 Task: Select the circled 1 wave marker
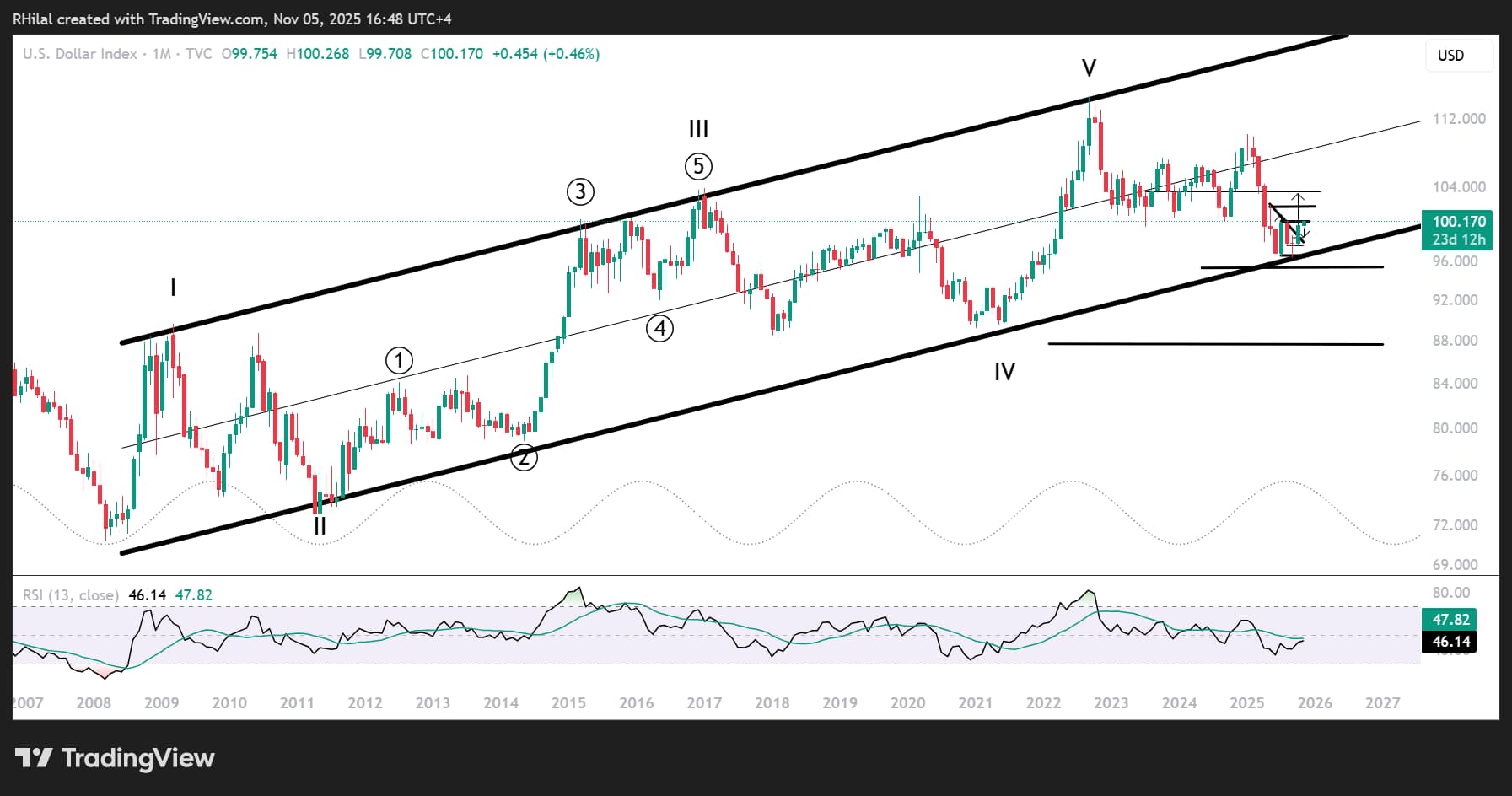[399, 361]
